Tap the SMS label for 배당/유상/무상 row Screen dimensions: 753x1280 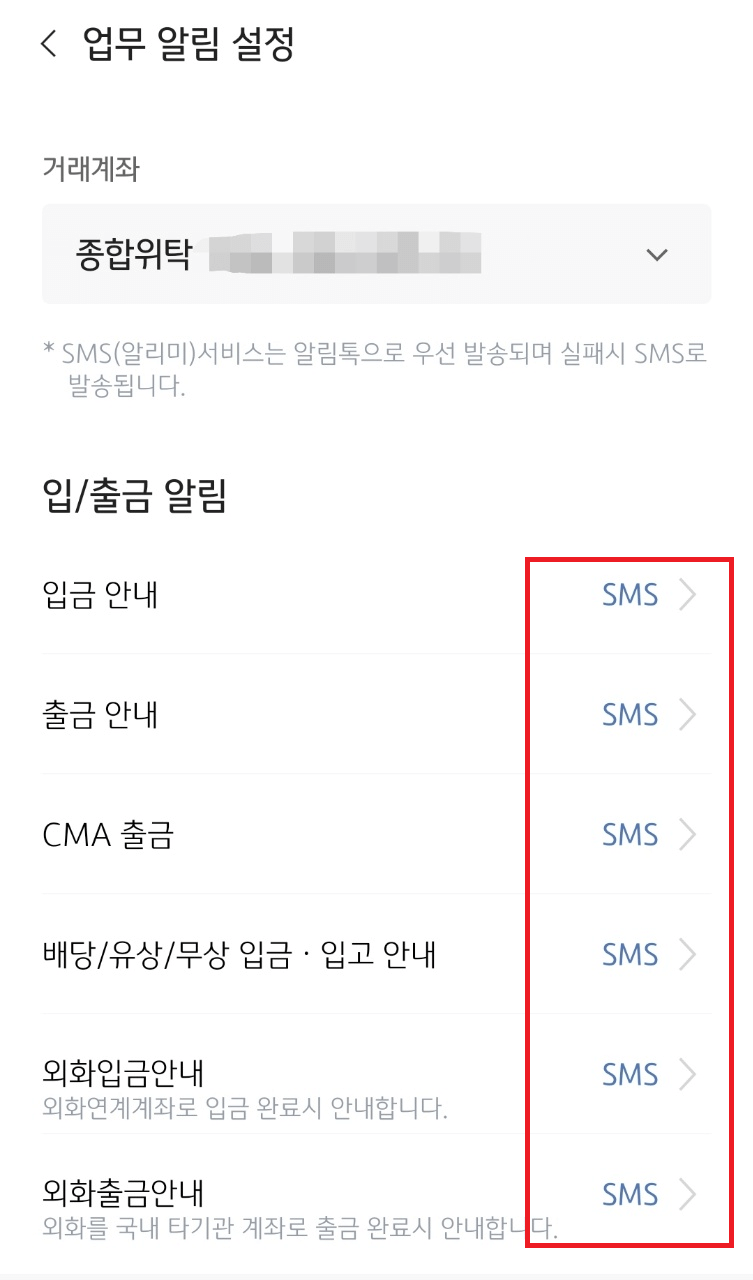pos(630,954)
